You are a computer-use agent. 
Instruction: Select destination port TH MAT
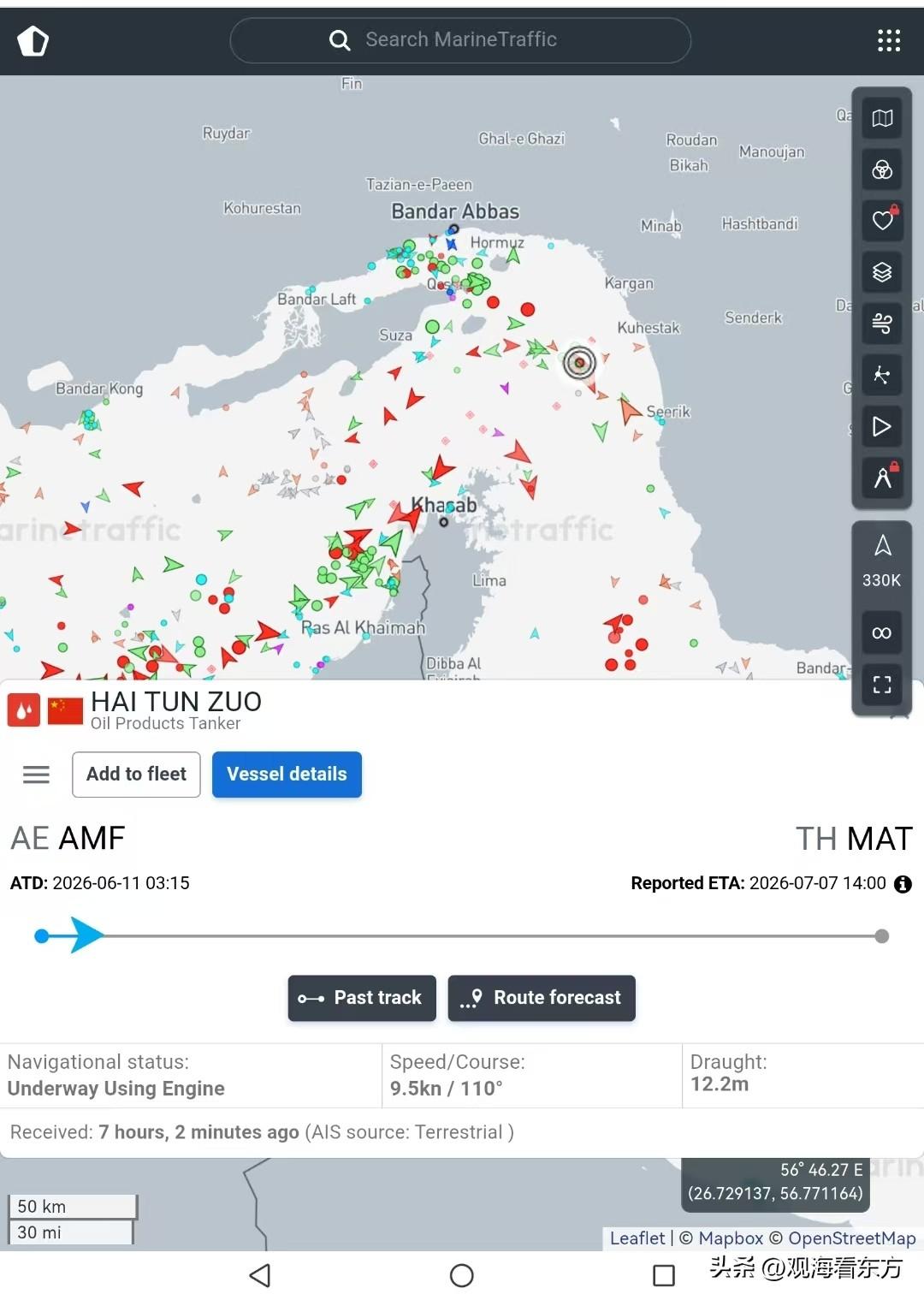[854, 839]
